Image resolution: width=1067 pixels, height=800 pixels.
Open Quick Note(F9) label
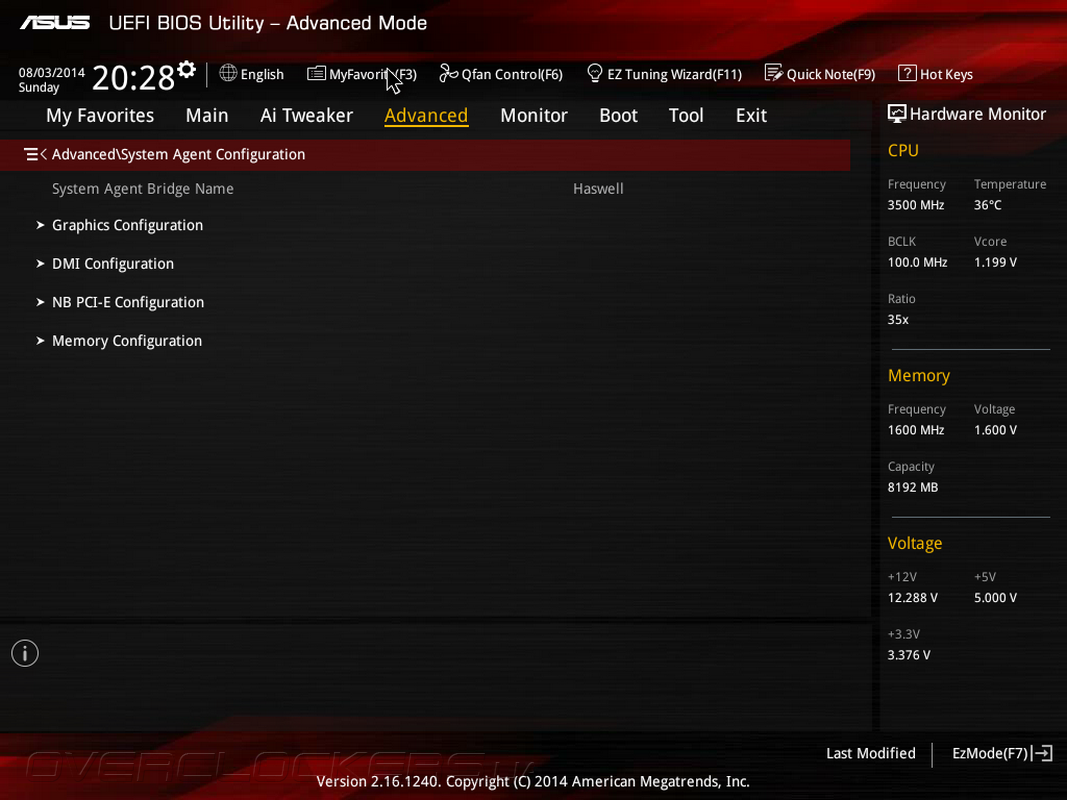coord(831,74)
